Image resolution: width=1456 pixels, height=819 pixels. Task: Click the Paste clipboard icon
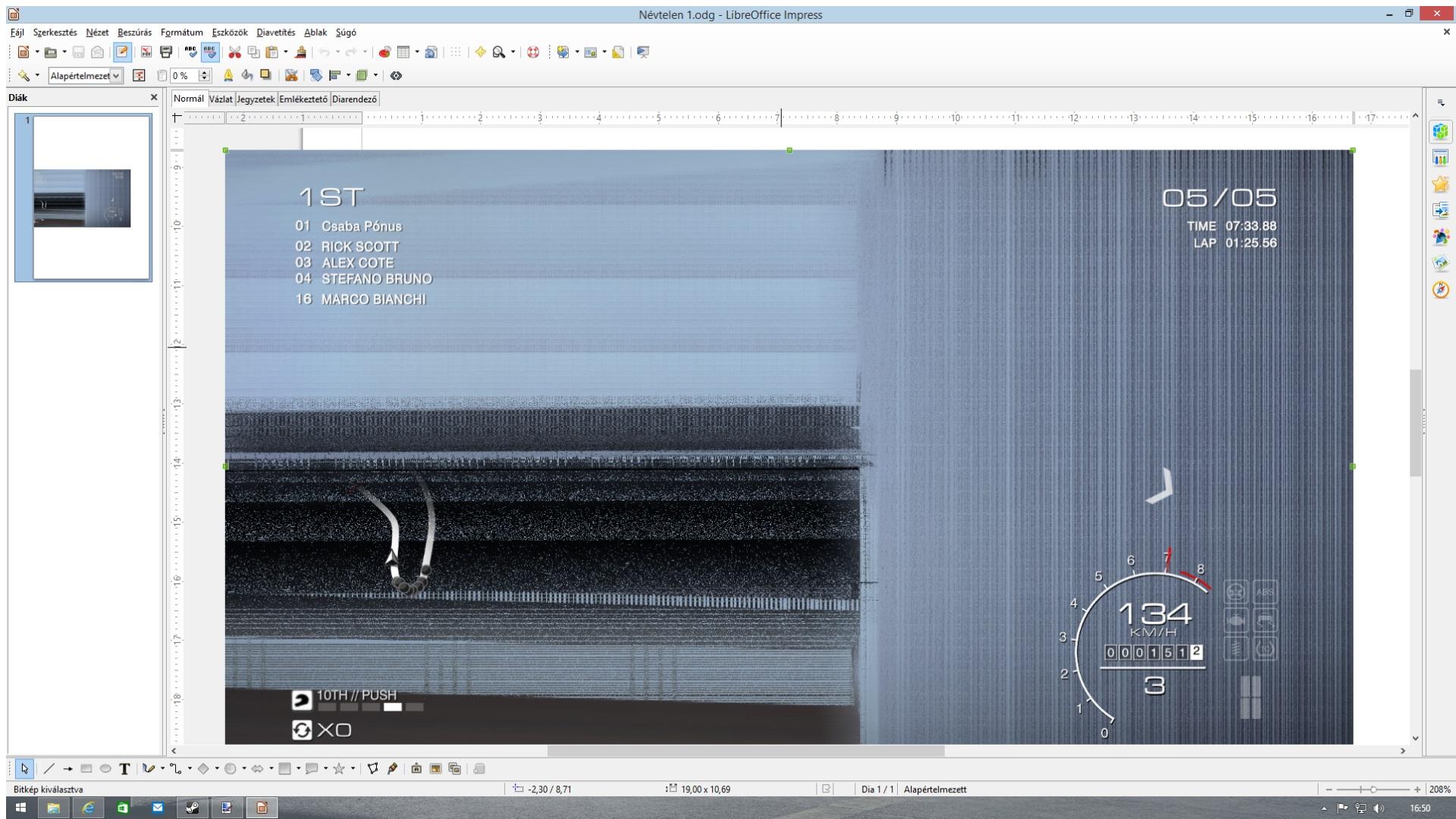pos(271,52)
